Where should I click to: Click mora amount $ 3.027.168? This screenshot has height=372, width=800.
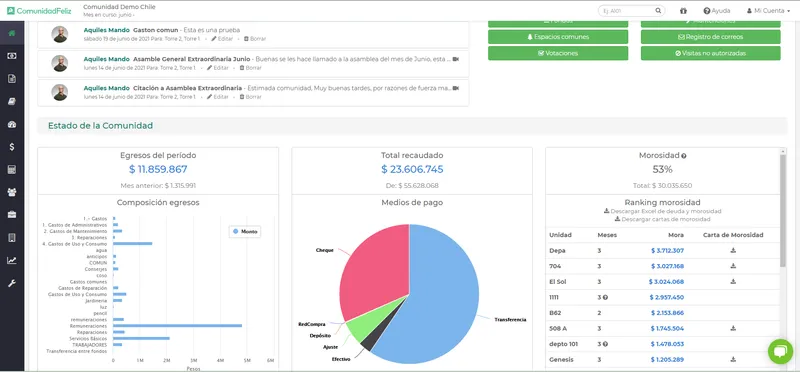667,266
